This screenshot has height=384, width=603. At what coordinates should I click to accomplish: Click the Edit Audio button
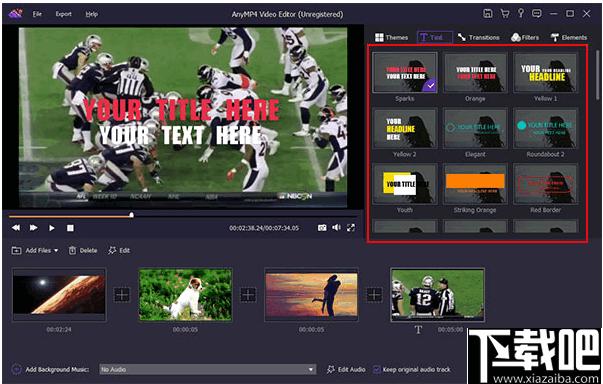(x=346, y=369)
